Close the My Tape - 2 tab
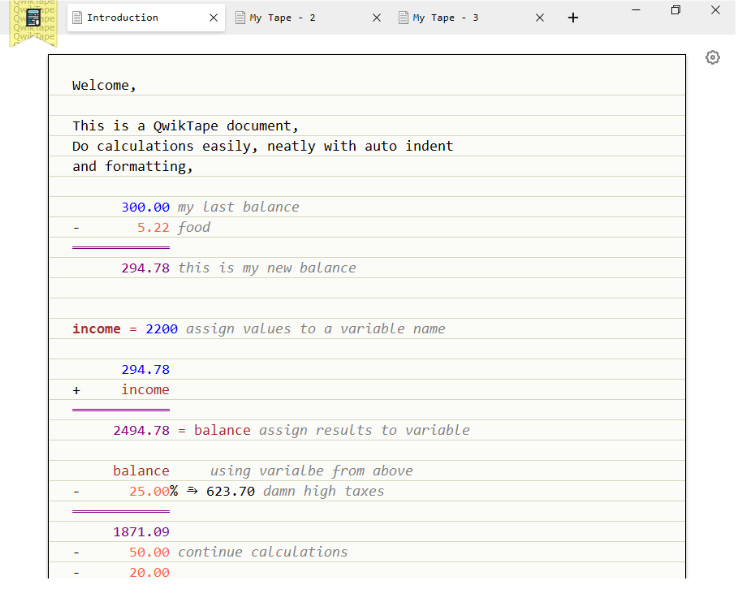 [376, 18]
